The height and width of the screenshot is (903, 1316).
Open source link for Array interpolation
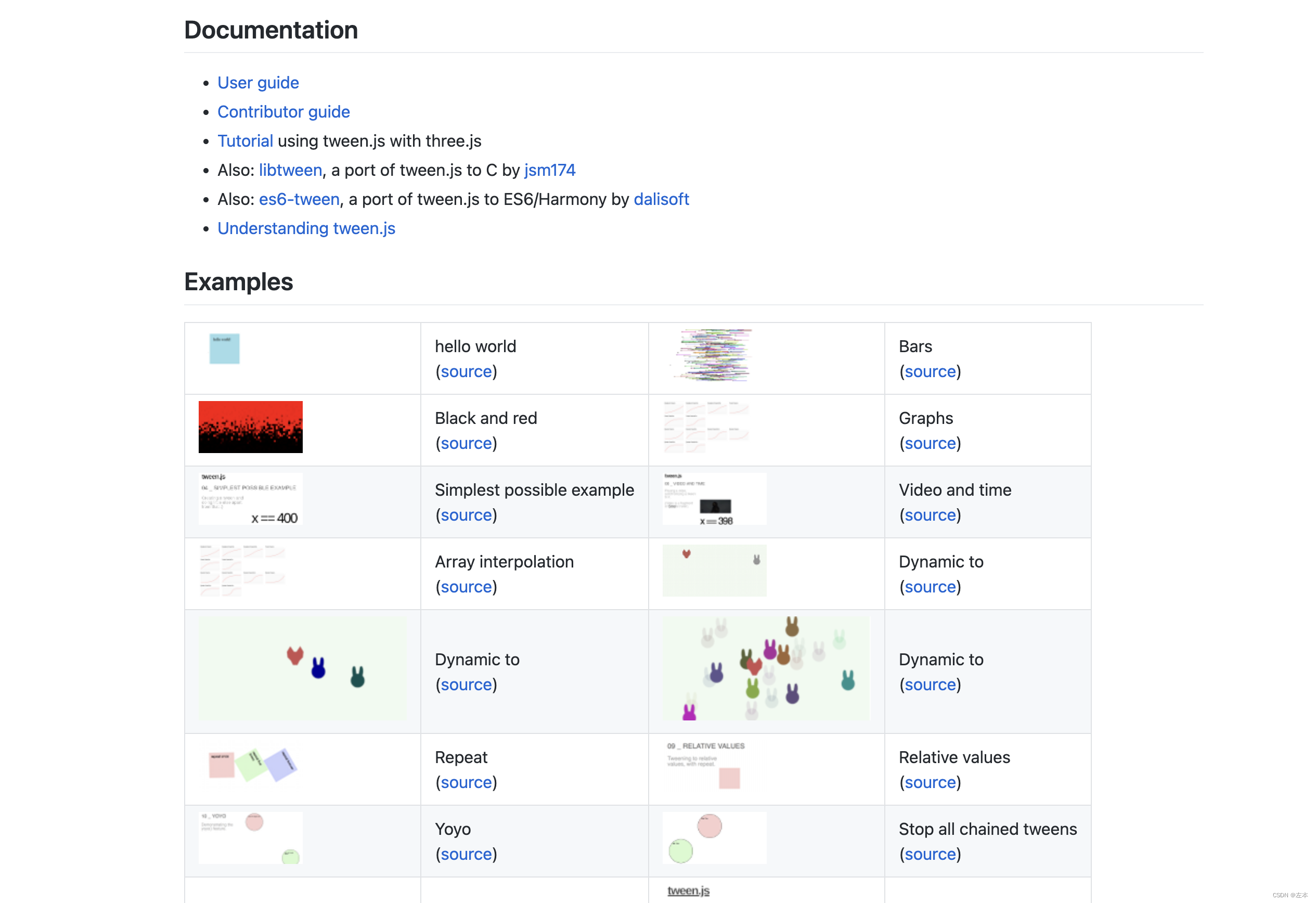[x=466, y=587]
